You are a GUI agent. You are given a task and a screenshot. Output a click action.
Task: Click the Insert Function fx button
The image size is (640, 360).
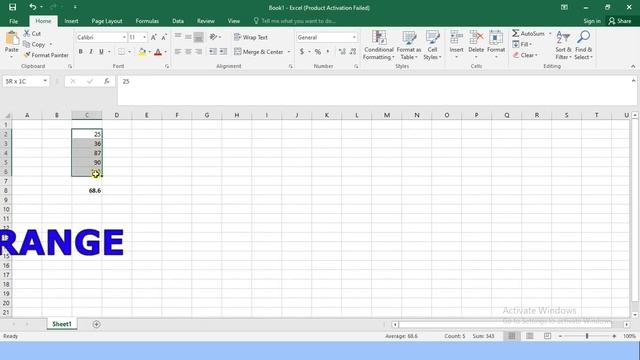coord(107,81)
